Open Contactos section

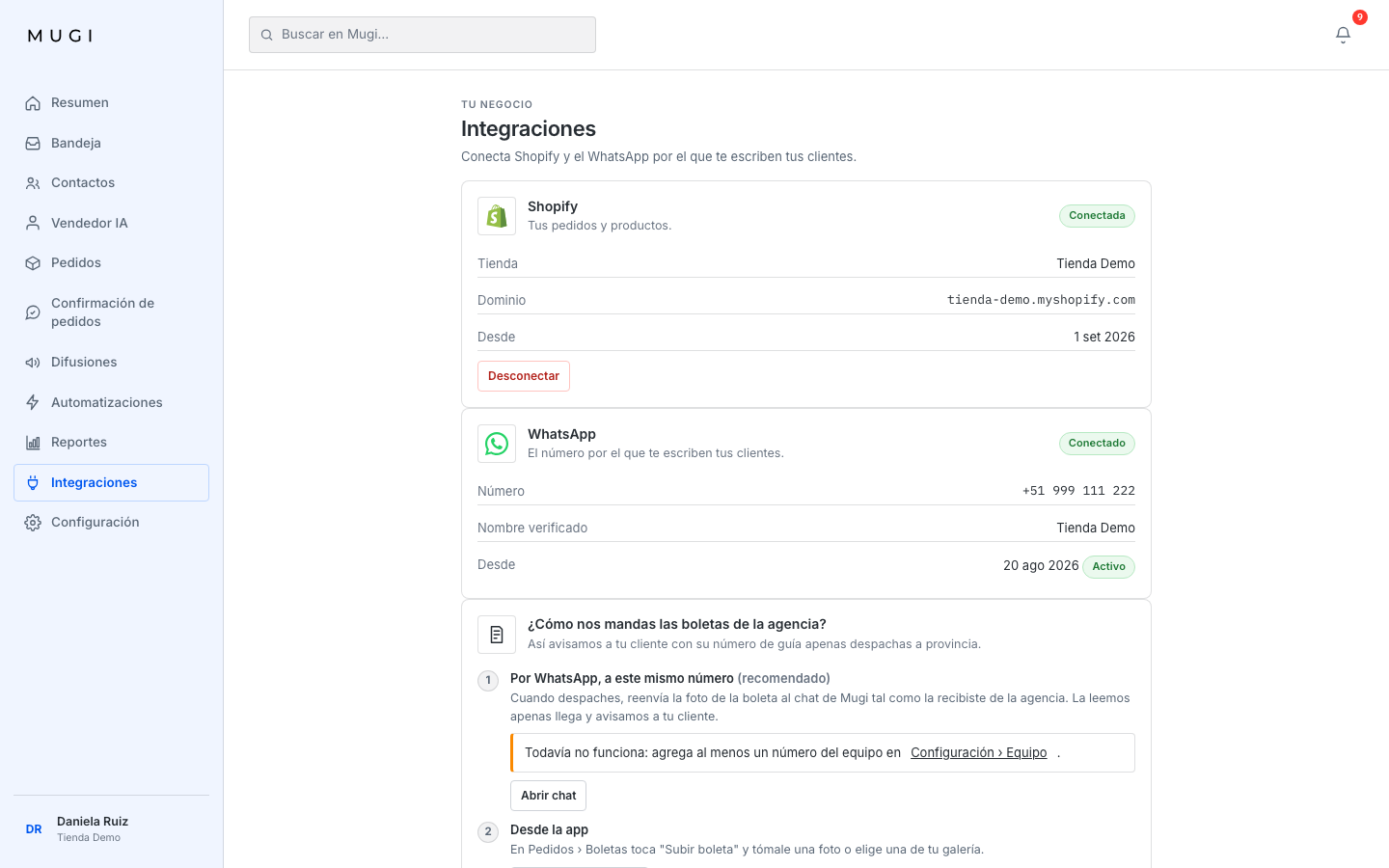pos(111,183)
